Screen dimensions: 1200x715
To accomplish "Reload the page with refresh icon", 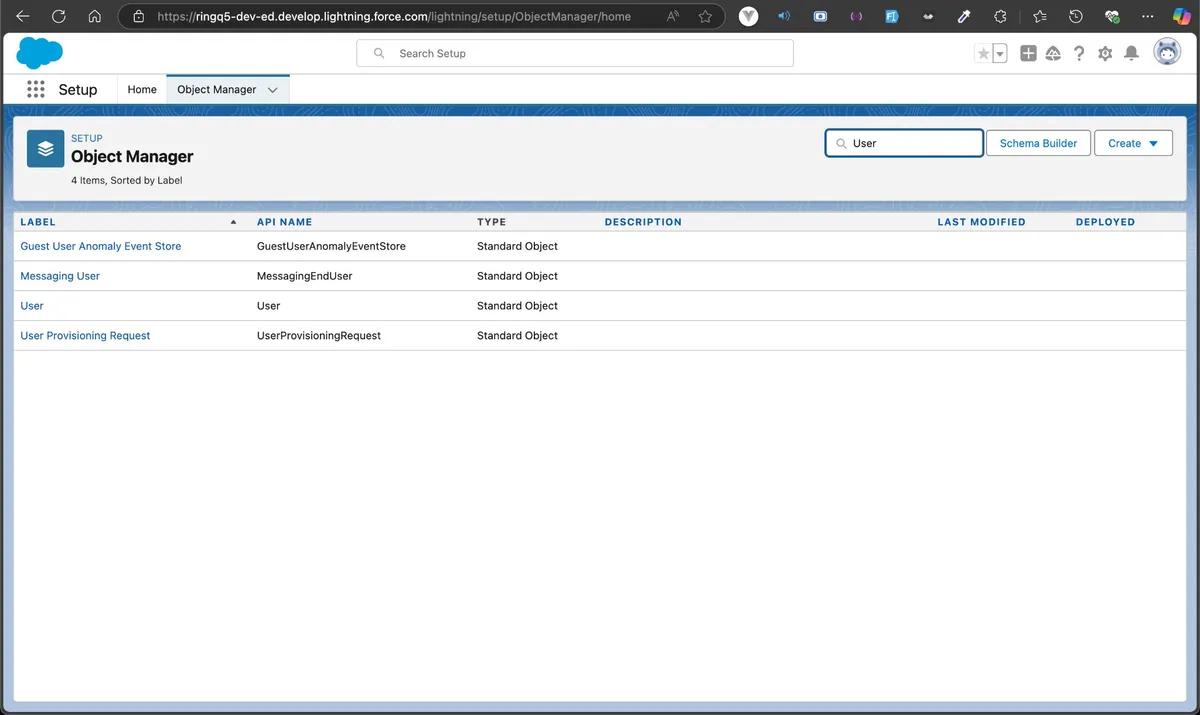I will point(59,16).
